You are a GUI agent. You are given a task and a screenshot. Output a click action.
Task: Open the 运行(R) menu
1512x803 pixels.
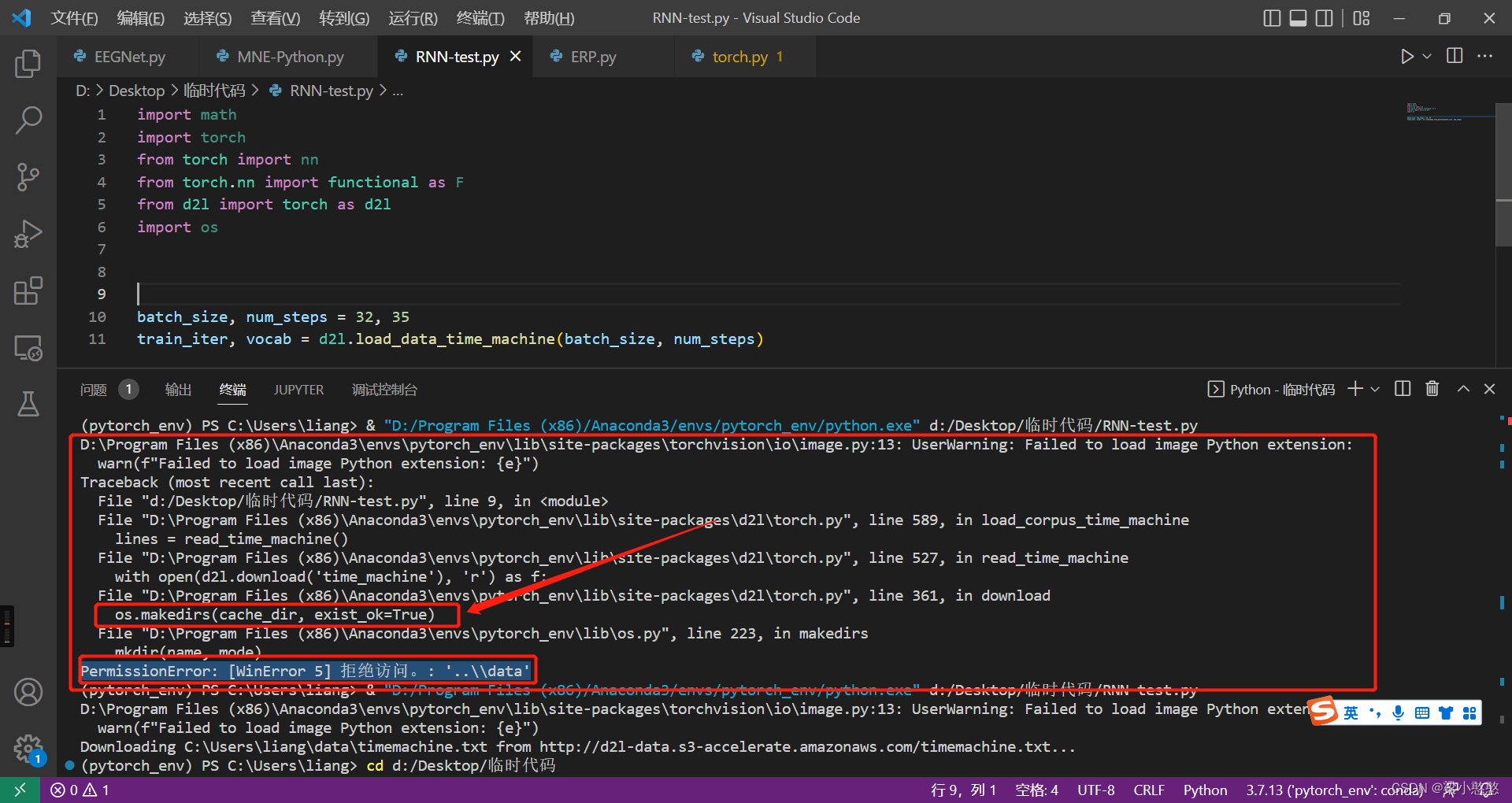[413, 18]
